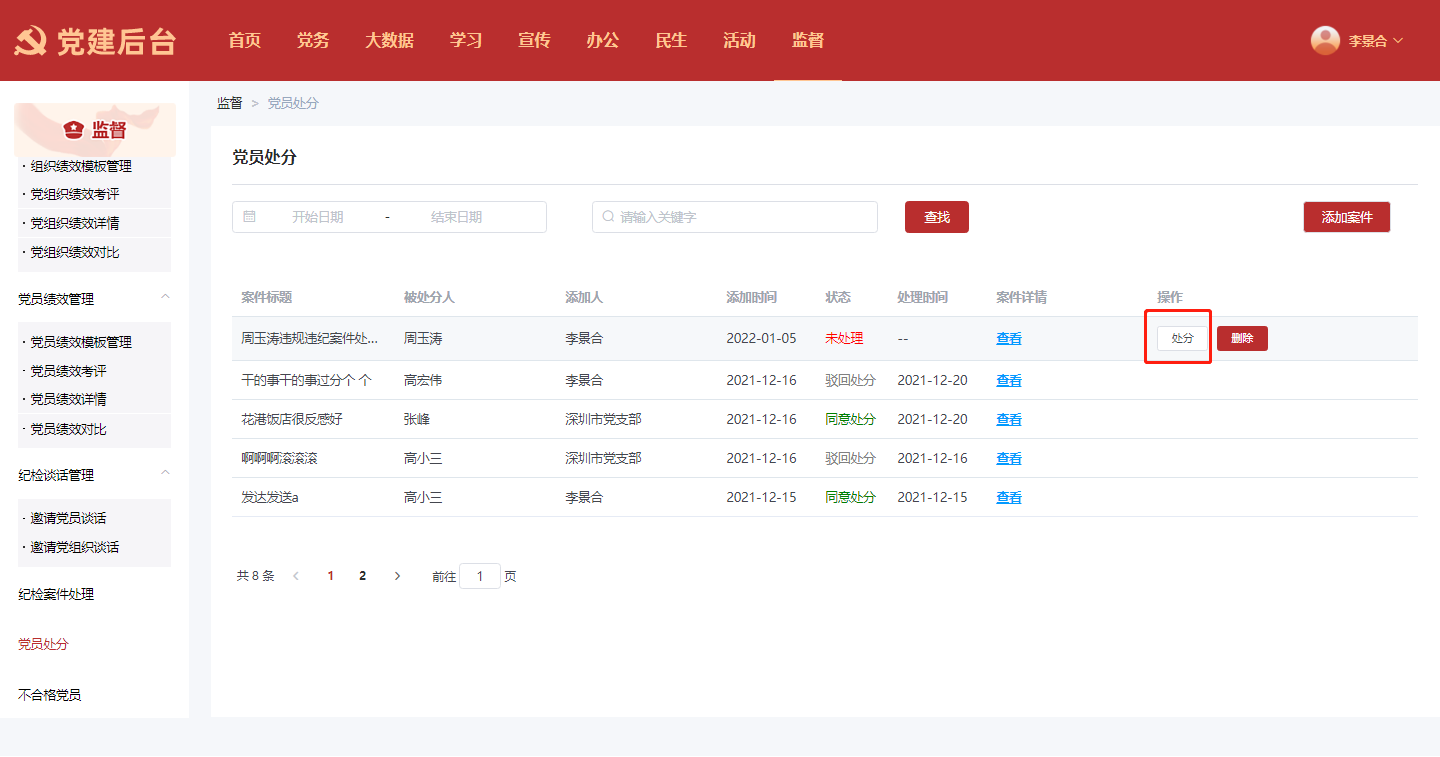
Task: Go to previous page arrow
Action: point(295,576)
